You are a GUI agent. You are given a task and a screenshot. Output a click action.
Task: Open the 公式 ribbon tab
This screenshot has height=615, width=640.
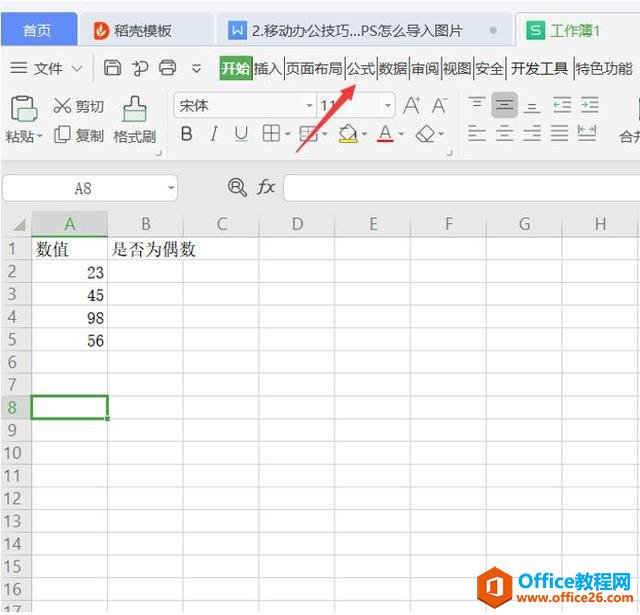(361, 68)
